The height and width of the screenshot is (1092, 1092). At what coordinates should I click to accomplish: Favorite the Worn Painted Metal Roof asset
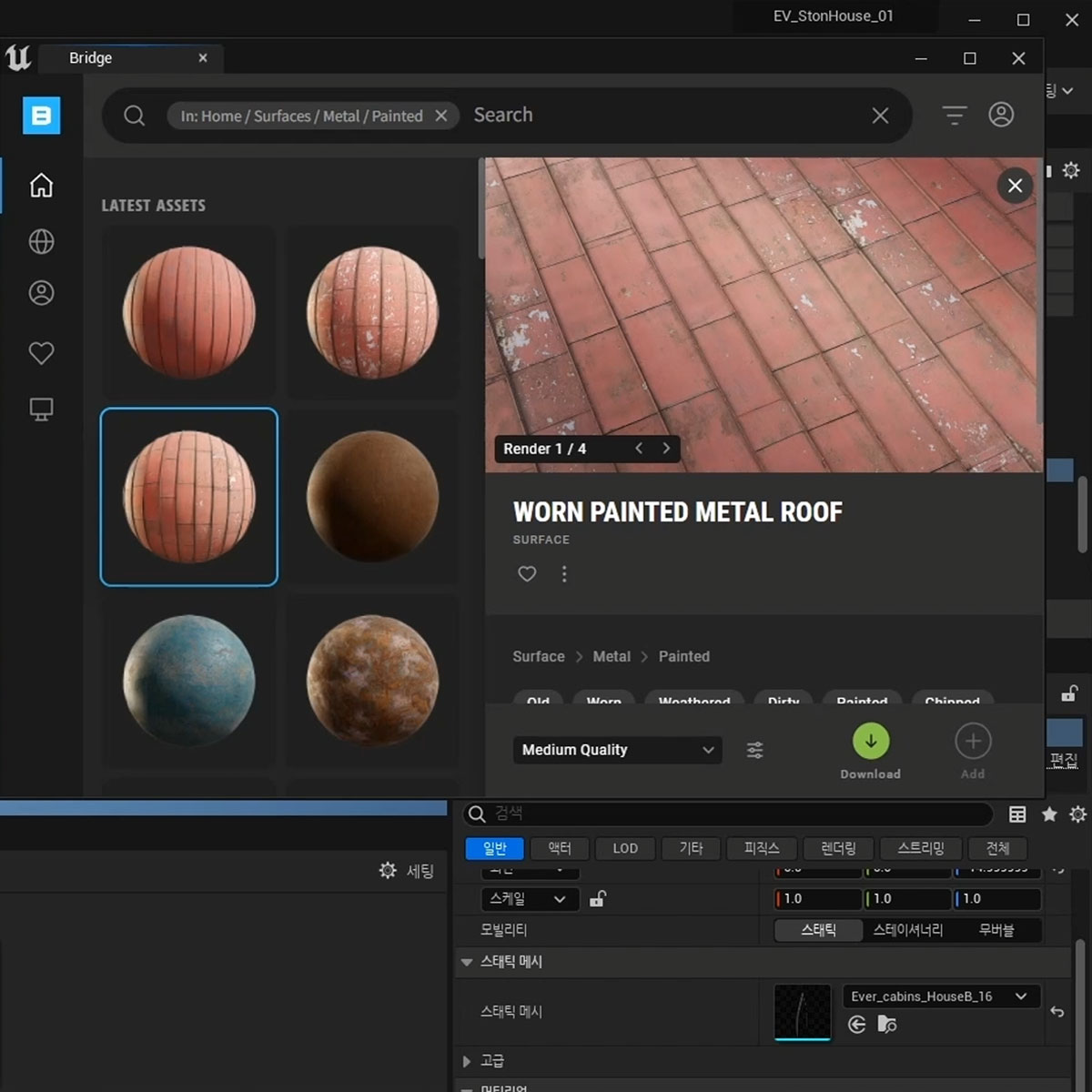[x=527, y=574]
